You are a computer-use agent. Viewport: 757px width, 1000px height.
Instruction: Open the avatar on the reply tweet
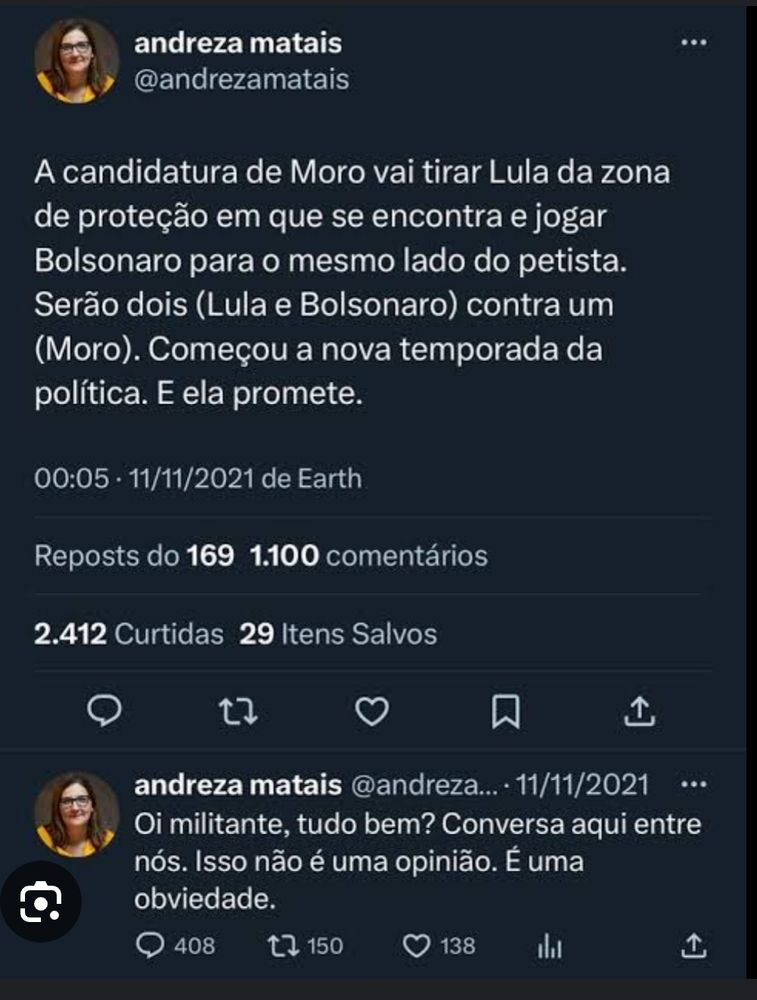(x=76, y=813)
